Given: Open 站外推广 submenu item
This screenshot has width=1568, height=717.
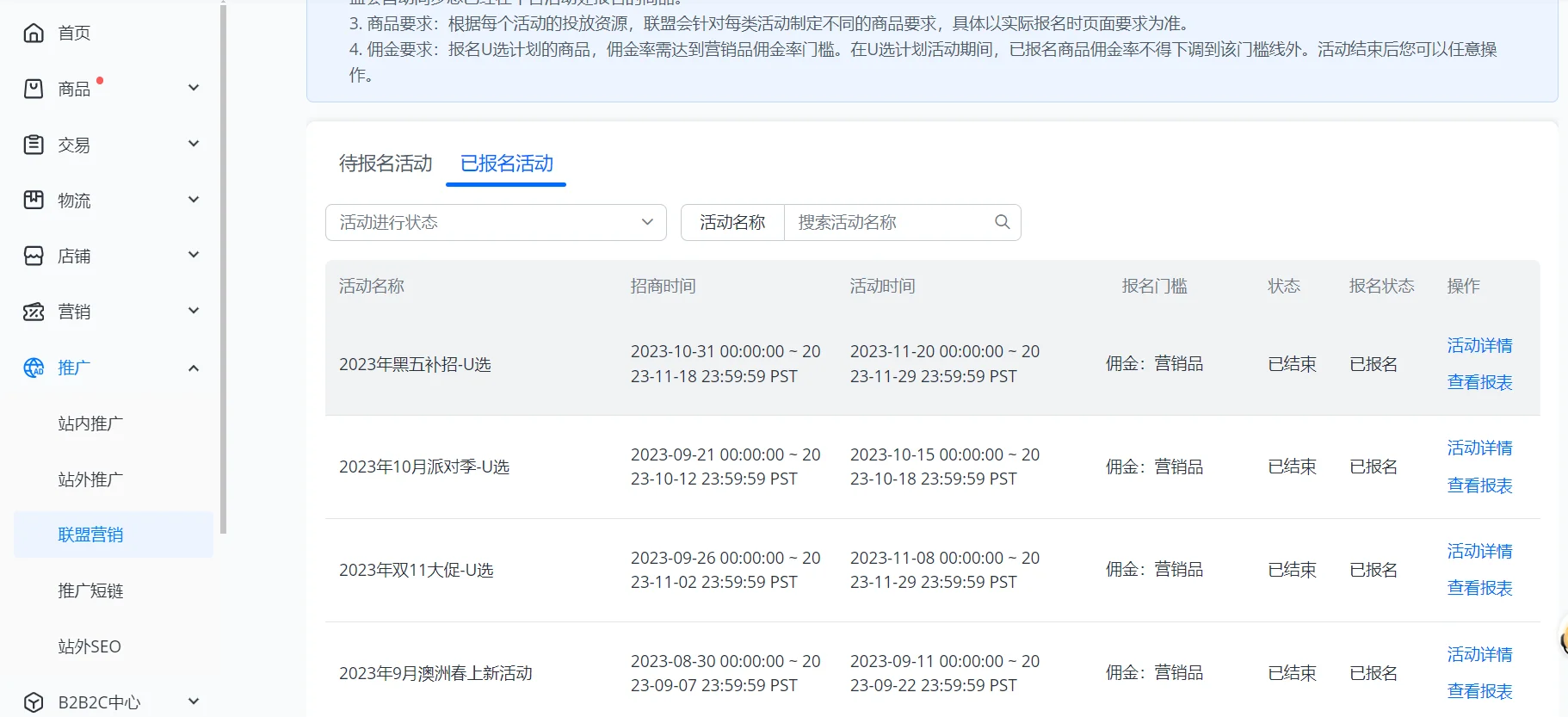Looking at the screenshot, I should click(x=90, y=479).
